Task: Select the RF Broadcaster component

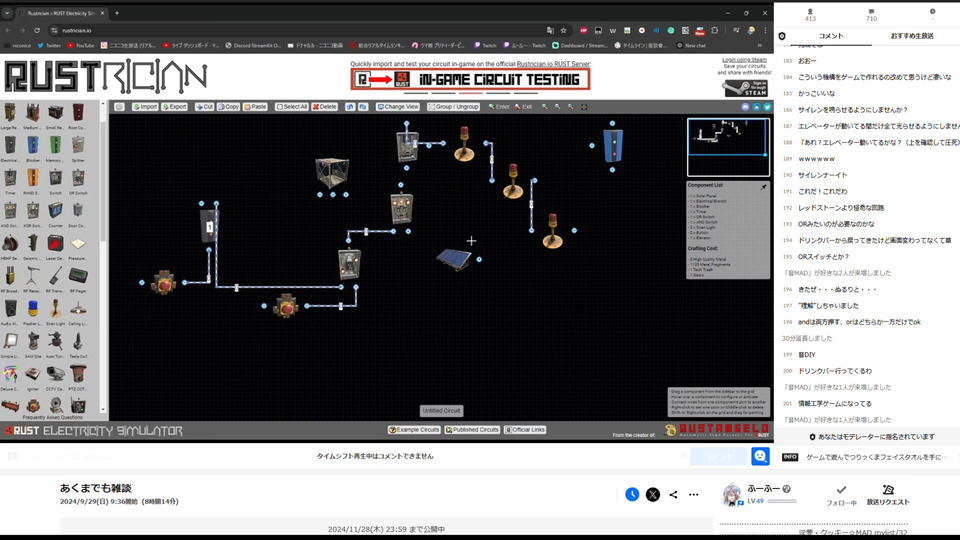Action: 10,278
